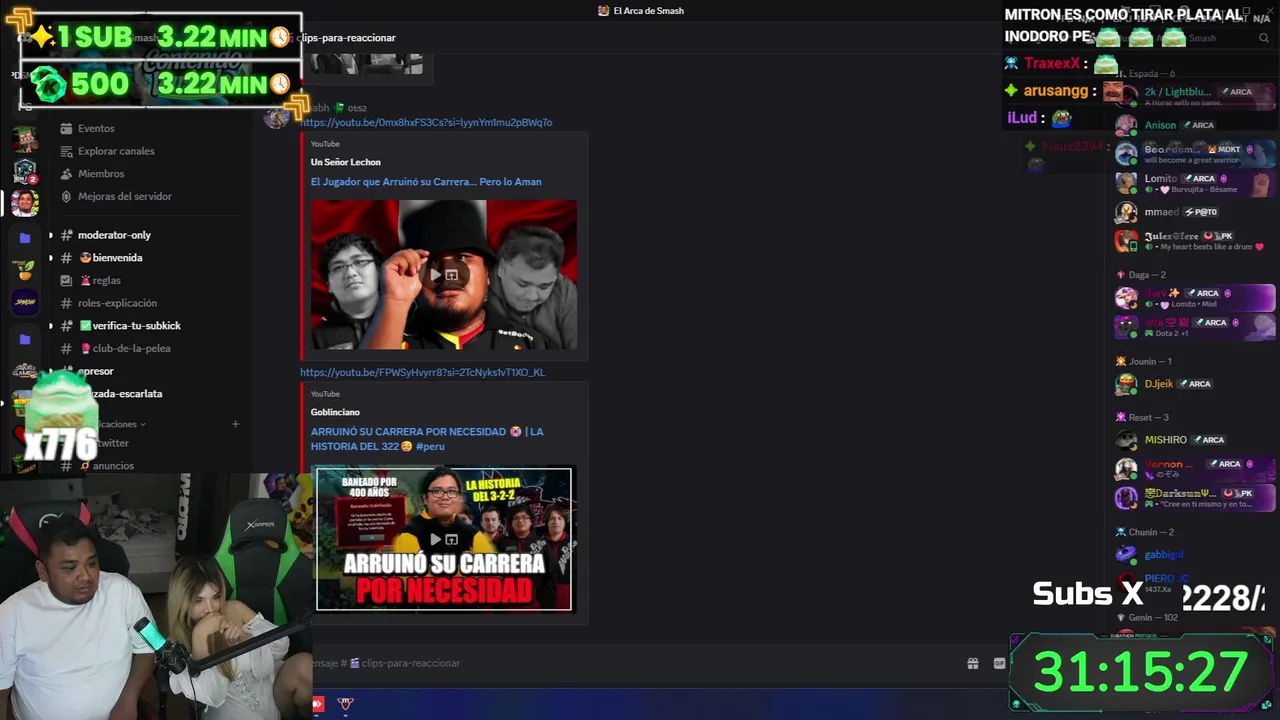Viewport: 1280px width, 720px height.
Task: Expand the lower purple server folder
Action: pyautogui.click(x=25, y=339)
